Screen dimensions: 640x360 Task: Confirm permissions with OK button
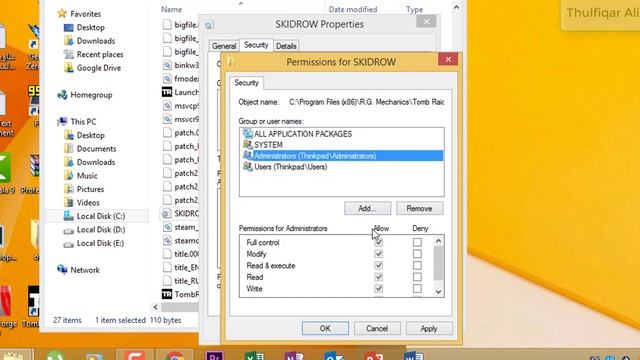coord(325,328)
